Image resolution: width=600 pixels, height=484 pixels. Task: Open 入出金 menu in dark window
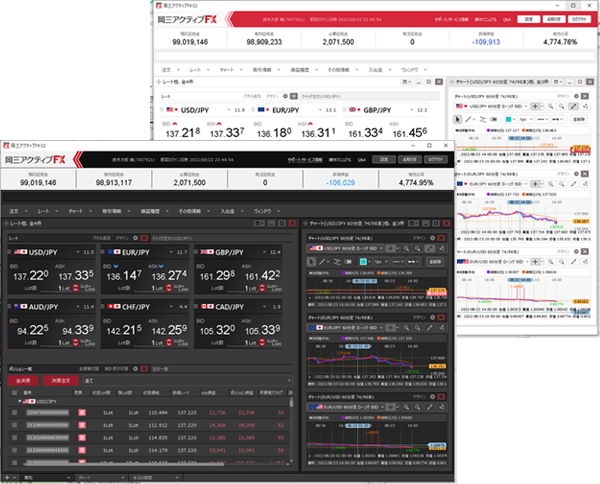pos(232,211)
